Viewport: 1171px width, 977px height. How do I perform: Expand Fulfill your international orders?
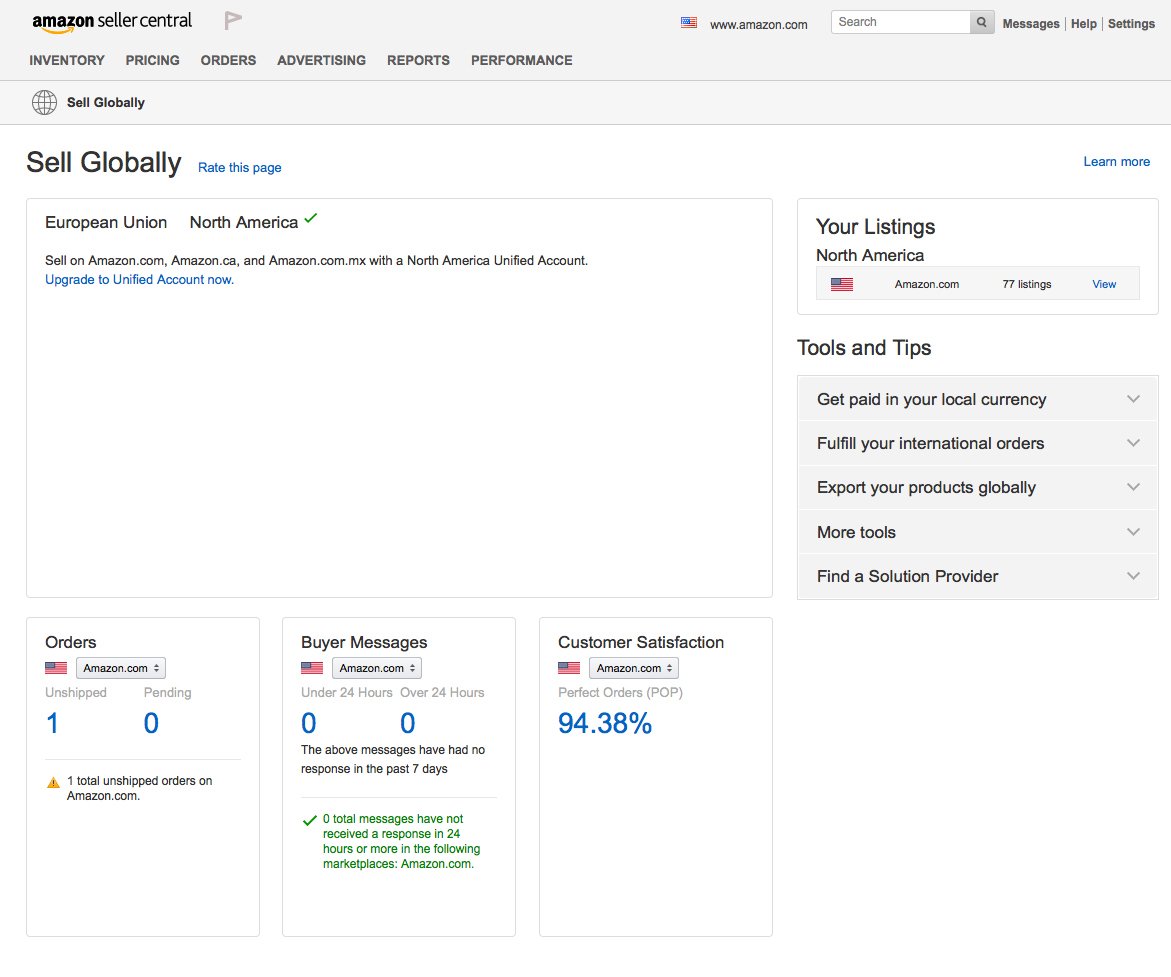[978, 443]
